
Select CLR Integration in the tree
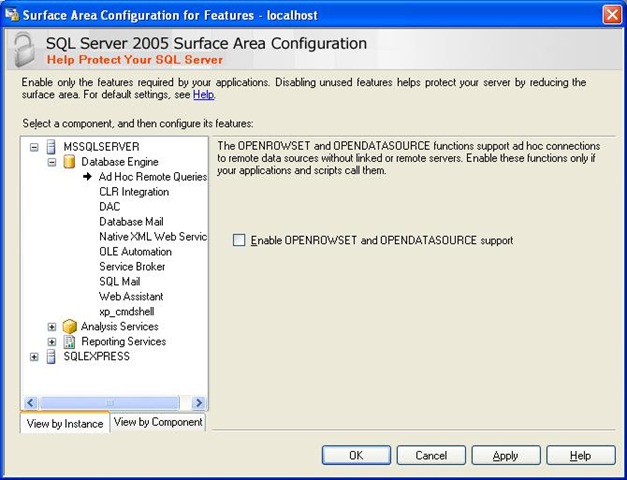(x=134, y=192)
